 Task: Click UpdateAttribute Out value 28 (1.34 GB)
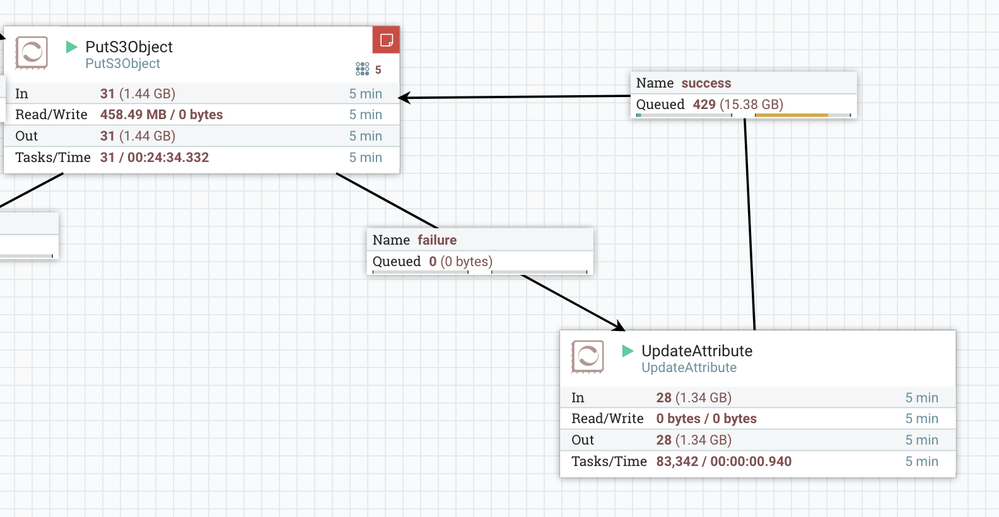[694, 440]
